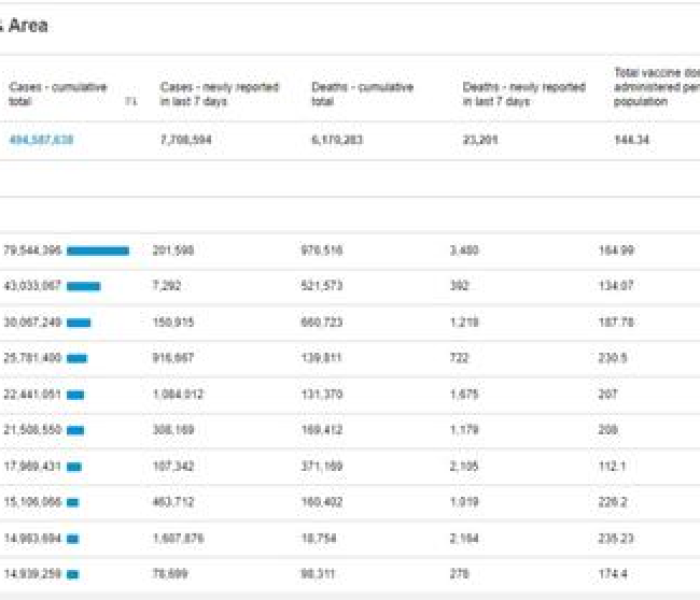Click Deaths - cumulative total column header
The image size is (700, 600).
pos(362,94)
